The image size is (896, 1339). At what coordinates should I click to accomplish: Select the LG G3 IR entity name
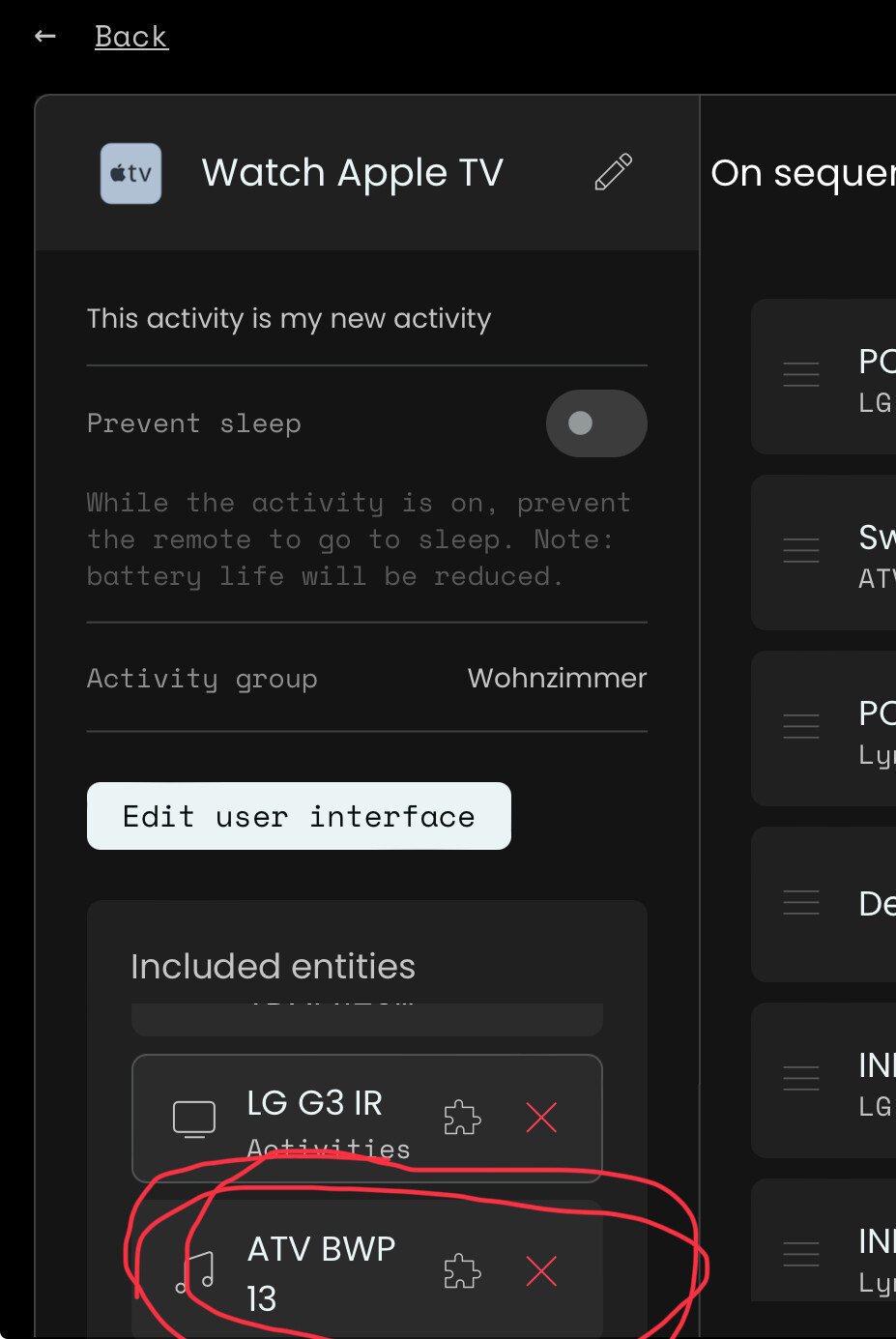click(x=315, y=1103)
